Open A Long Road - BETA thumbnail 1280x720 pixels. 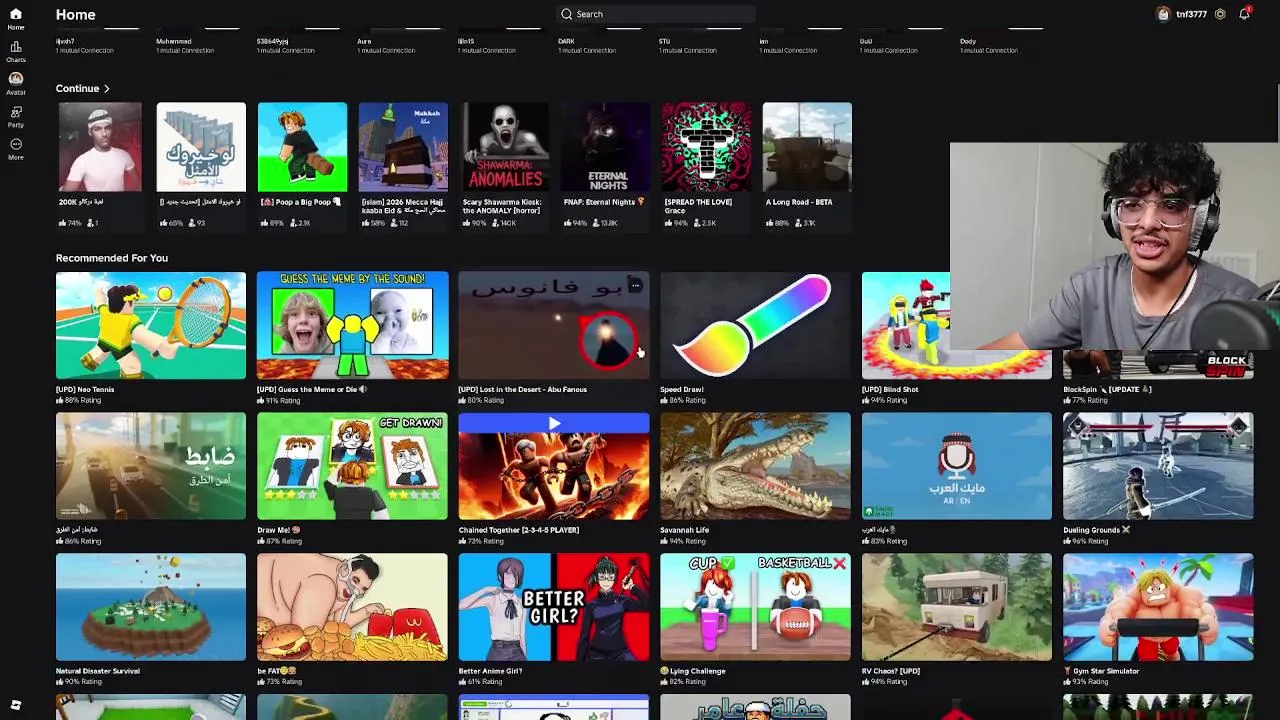pos(807,147)
